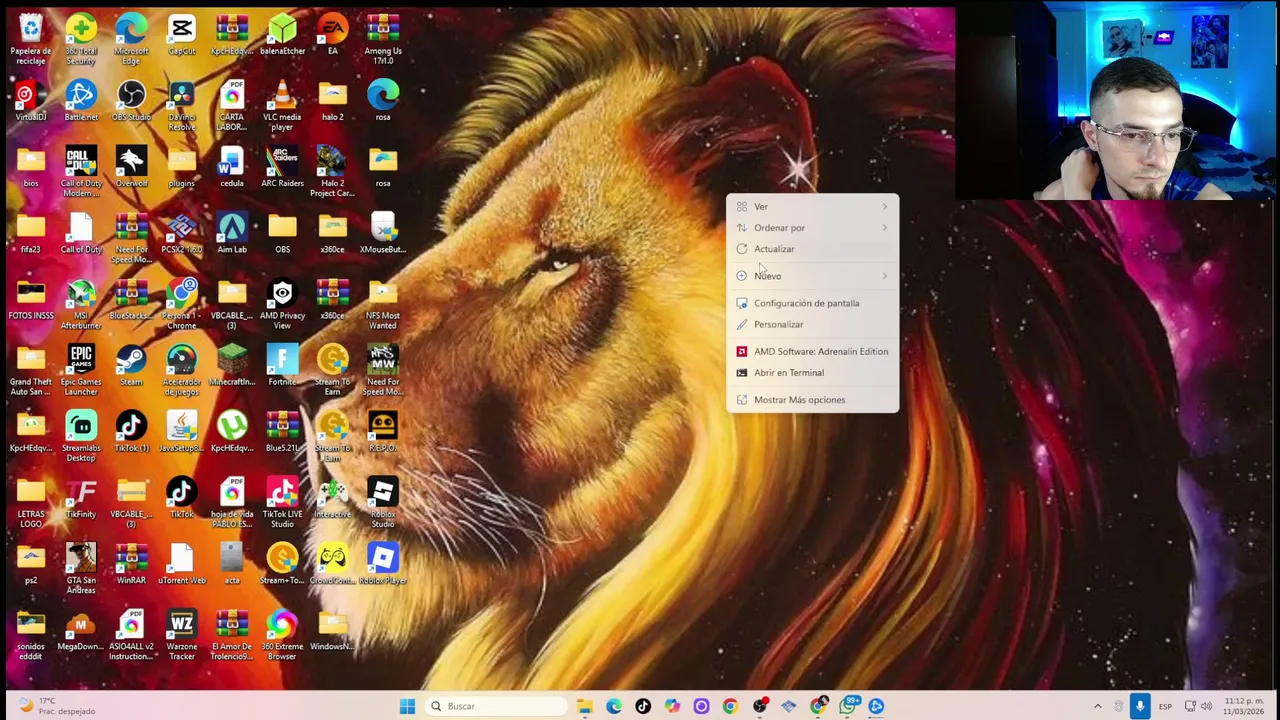Image resolution: width=1280 pixels, height=720 pixels.
Task: Select the MSI Afterburner icon
Action: pos(81,304)
